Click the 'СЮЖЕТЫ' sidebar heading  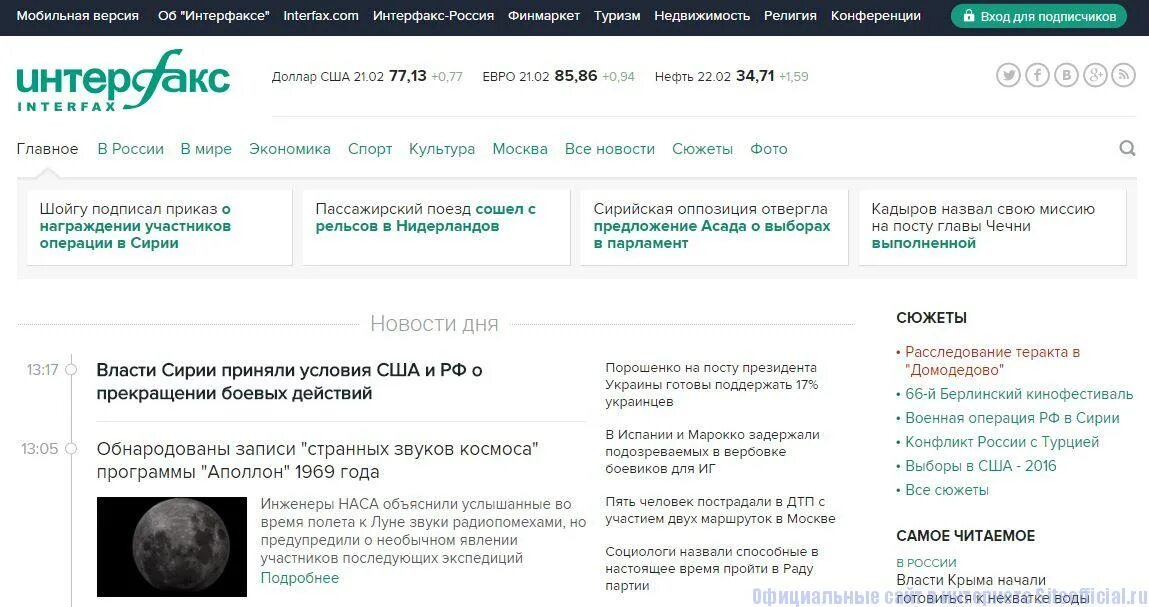pos(931,318)
